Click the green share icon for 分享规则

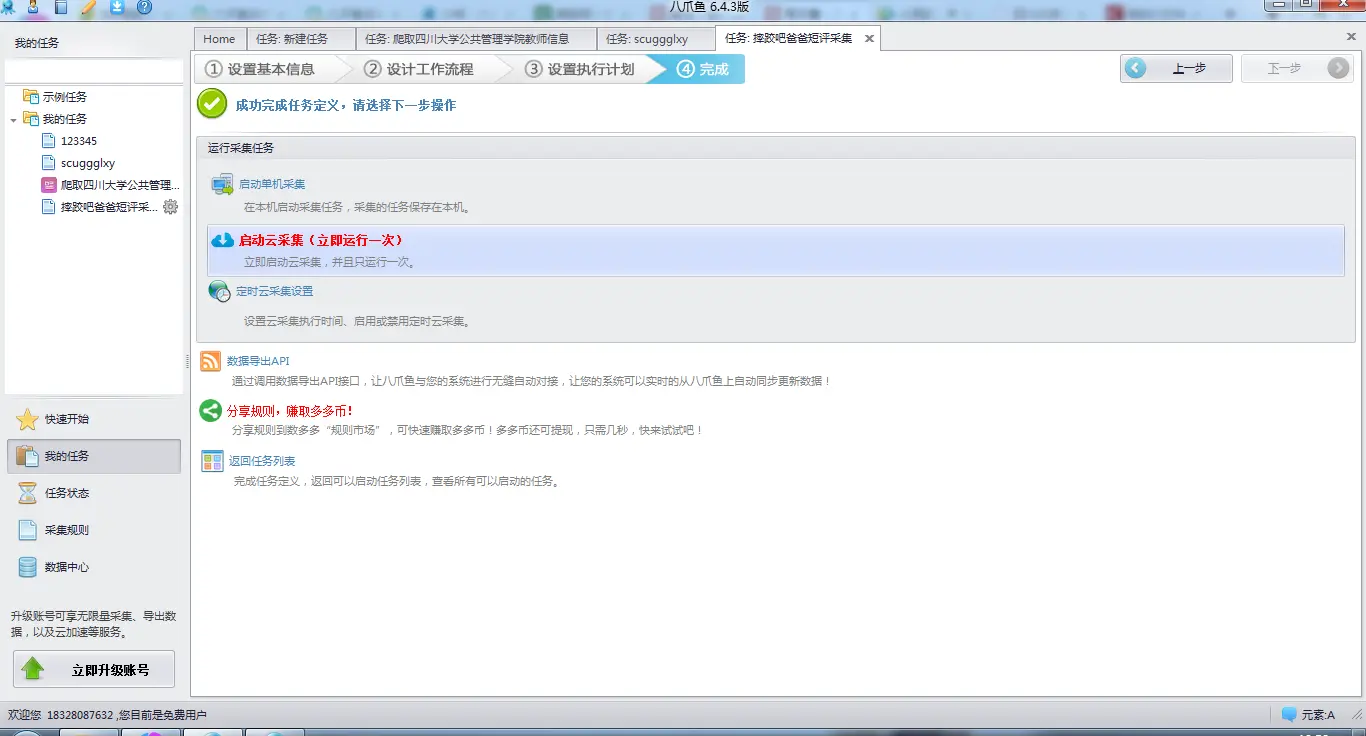point(211,411)
